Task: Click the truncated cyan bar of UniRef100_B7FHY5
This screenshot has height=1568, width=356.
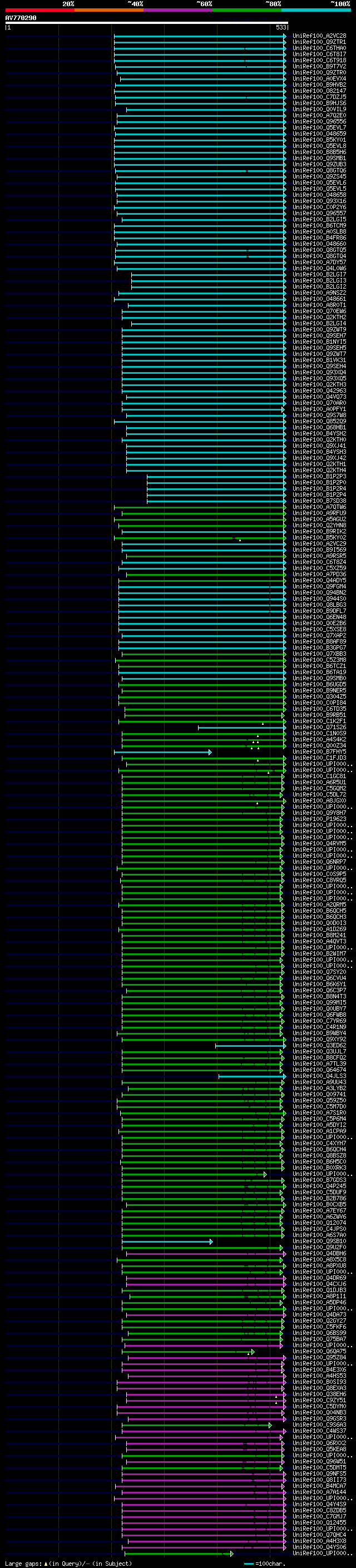Action: 162,752
